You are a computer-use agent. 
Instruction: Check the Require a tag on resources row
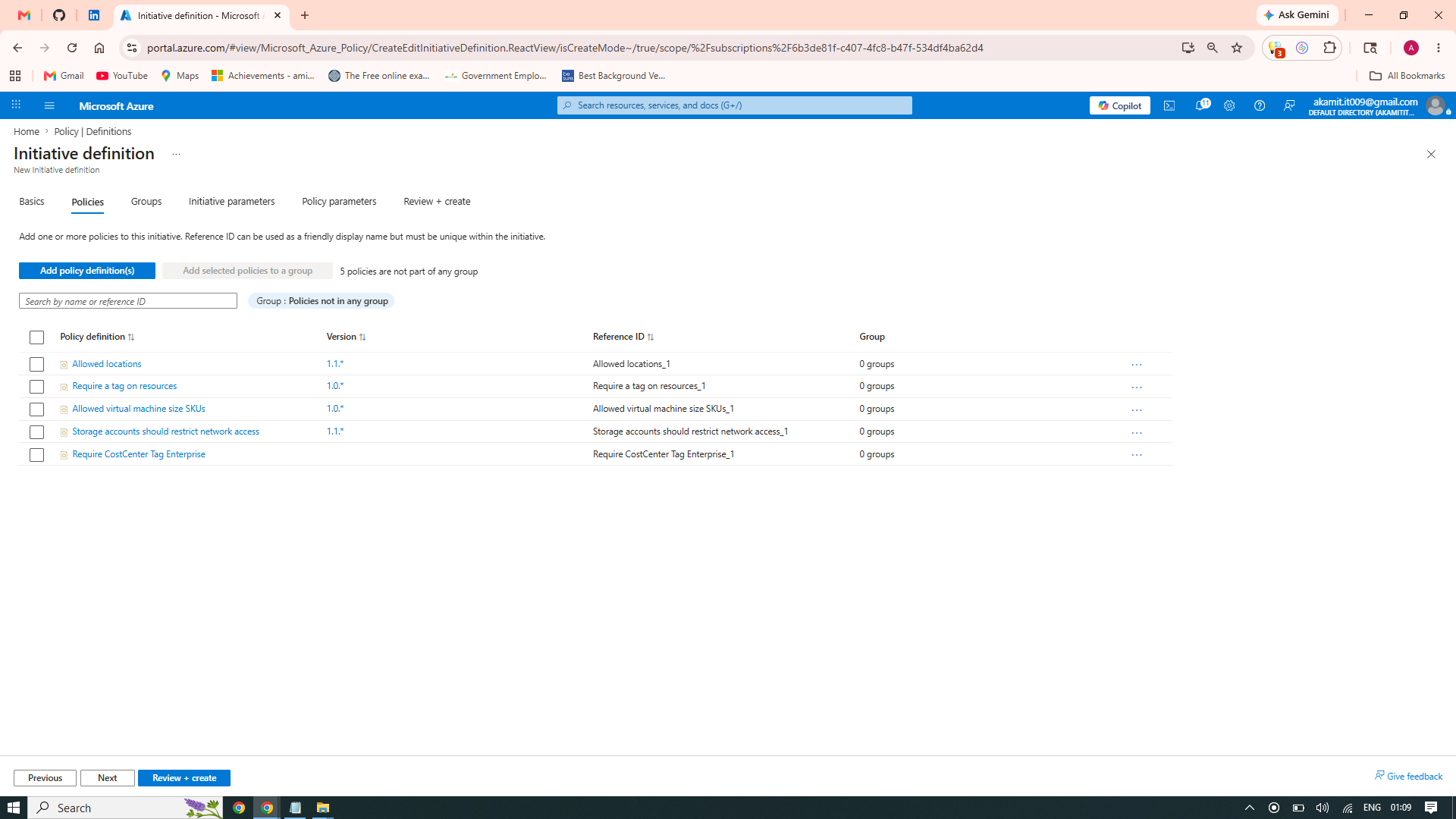pos(36,387)
